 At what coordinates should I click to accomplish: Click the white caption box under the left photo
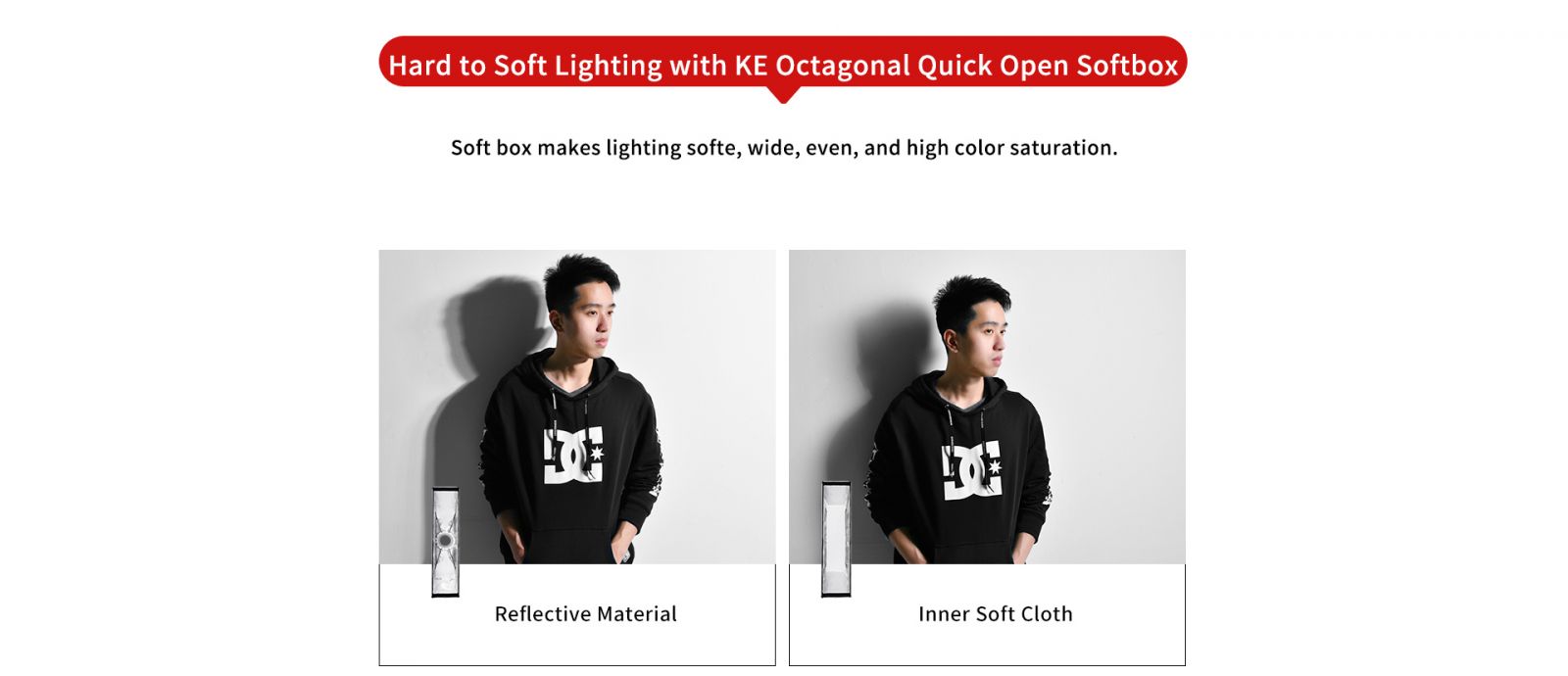pyautogui.click(x=577, y=614)
